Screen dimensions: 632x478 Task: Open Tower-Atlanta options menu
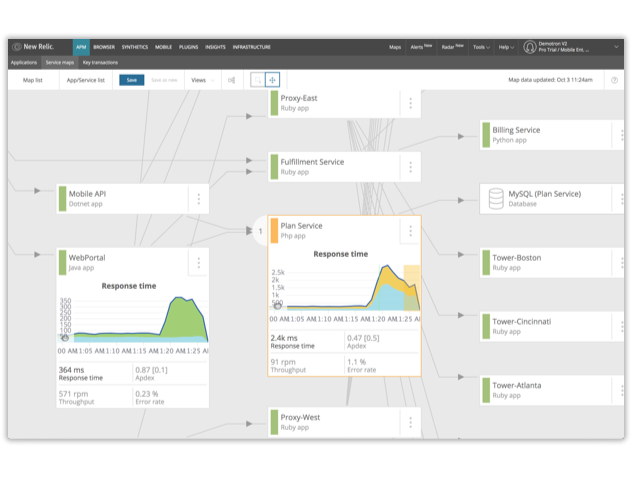click(622, 391)
